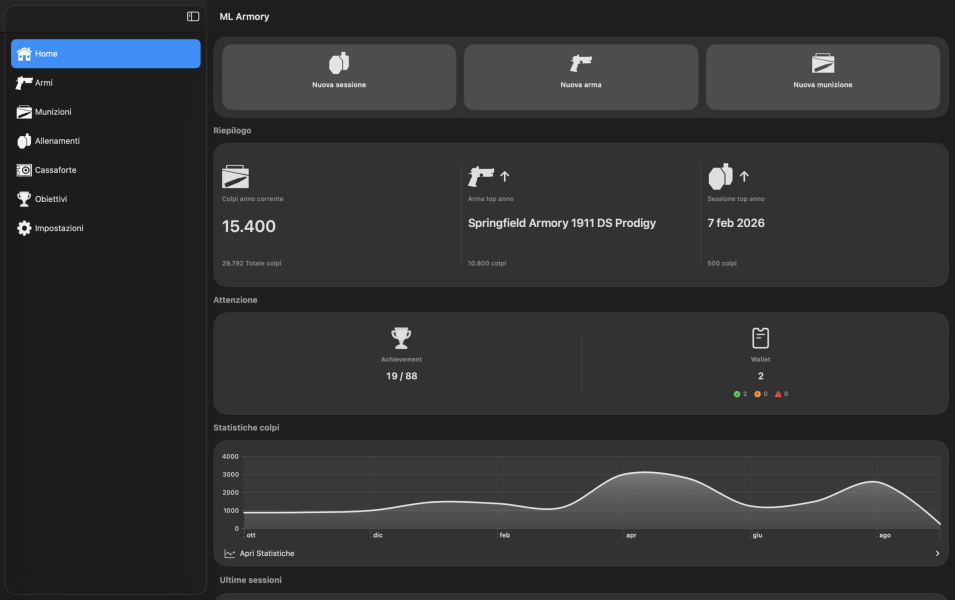This screenshot has height=600, width=955.
Task: Toggle the sidebar panel icon
Action: coord(193,16)
